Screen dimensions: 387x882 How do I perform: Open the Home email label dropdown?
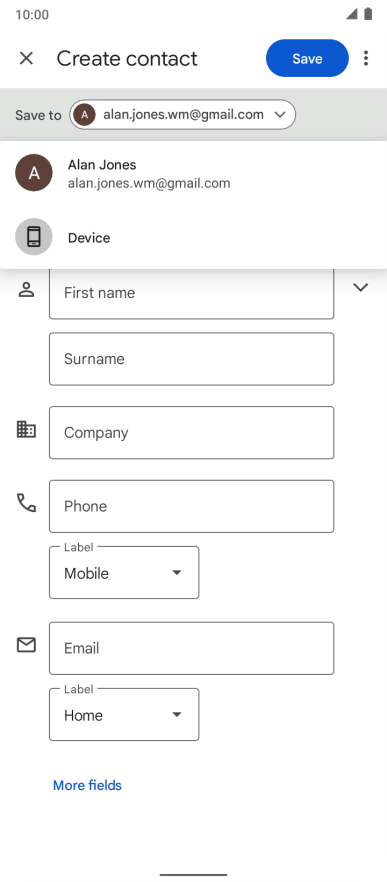(x=124, y=714)
